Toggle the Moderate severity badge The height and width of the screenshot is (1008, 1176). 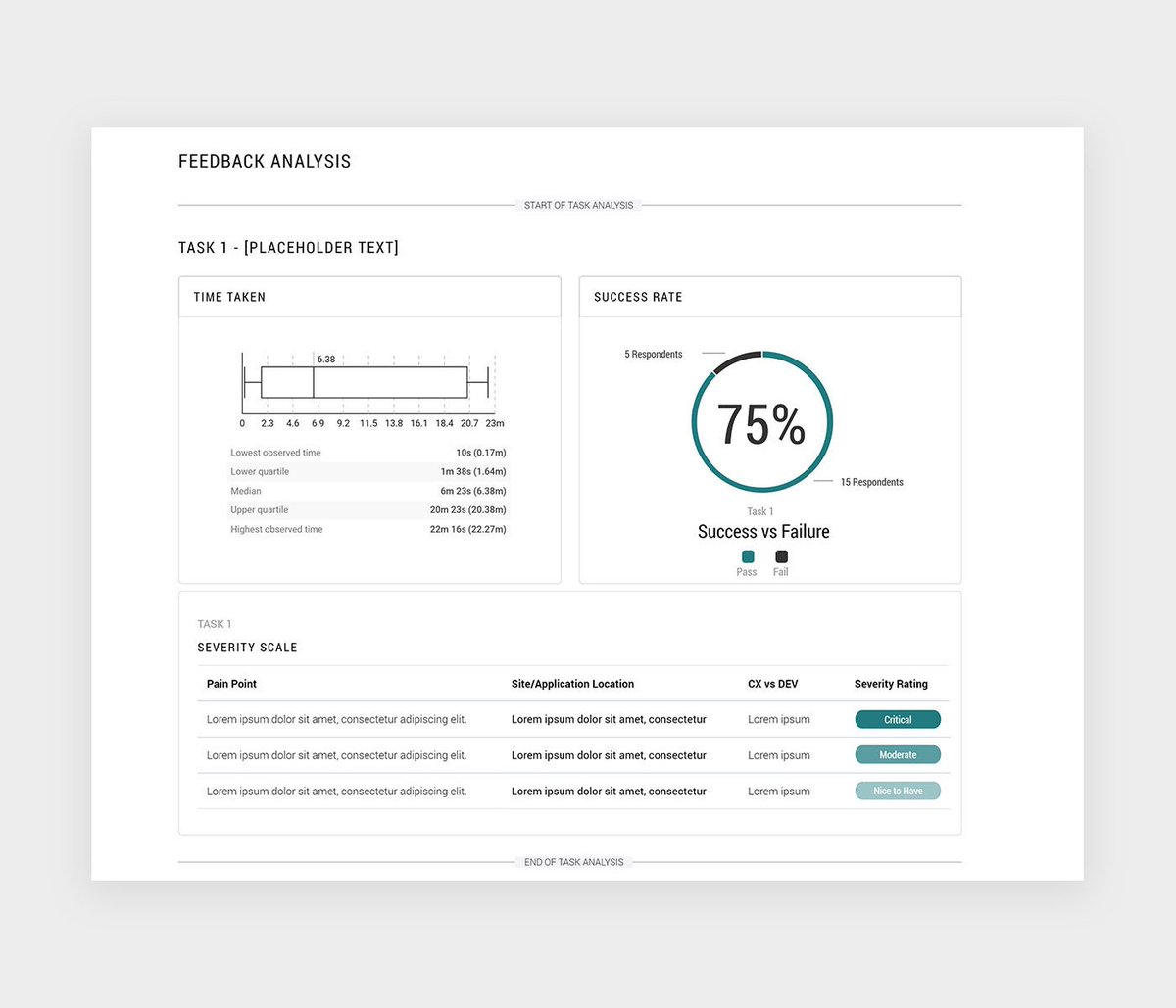coord(898,754)
